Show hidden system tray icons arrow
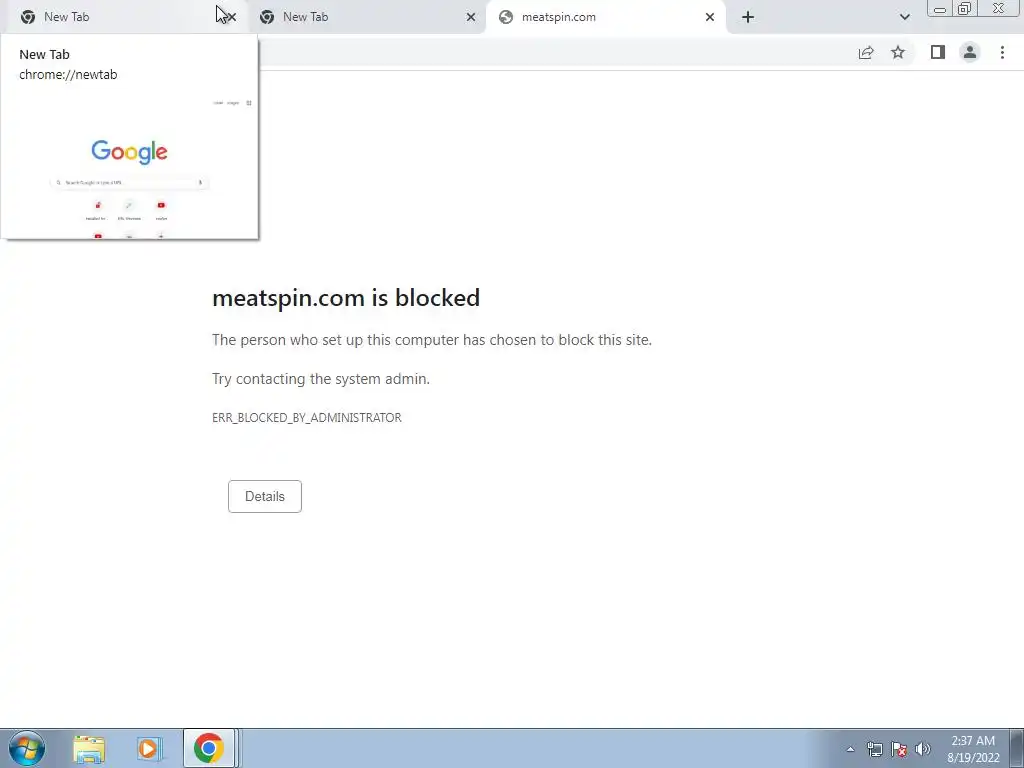Viewport: 1024px width, 768px height. (x=850, y=749)
